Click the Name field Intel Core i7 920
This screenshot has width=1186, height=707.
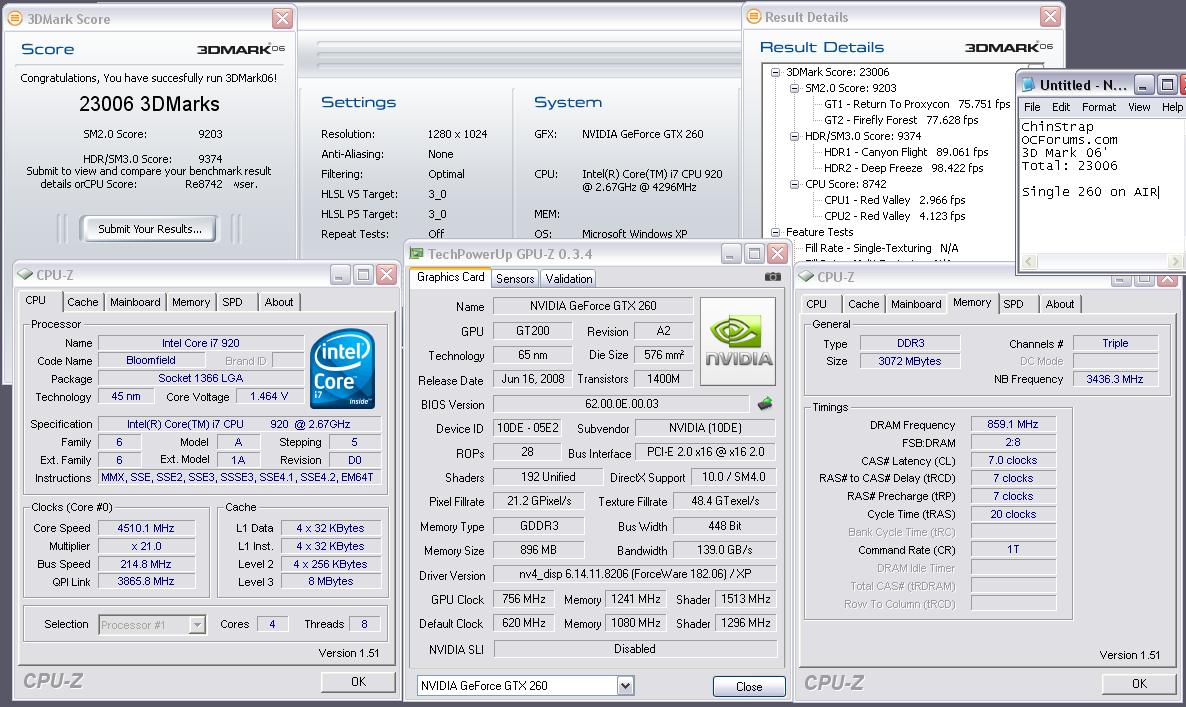(x=200, y=343)
